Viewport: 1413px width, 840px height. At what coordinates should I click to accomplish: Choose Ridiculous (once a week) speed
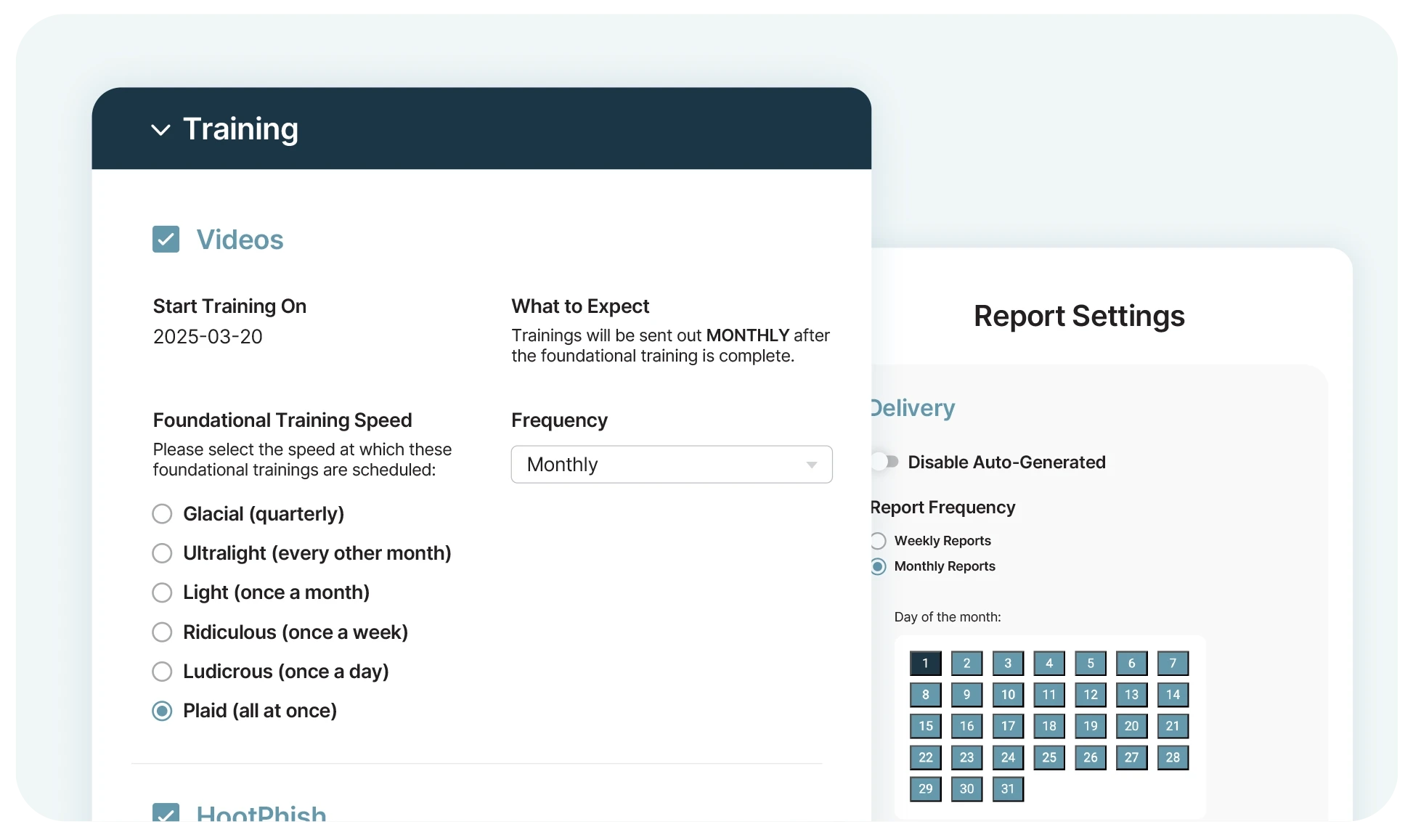coord(162,632)
